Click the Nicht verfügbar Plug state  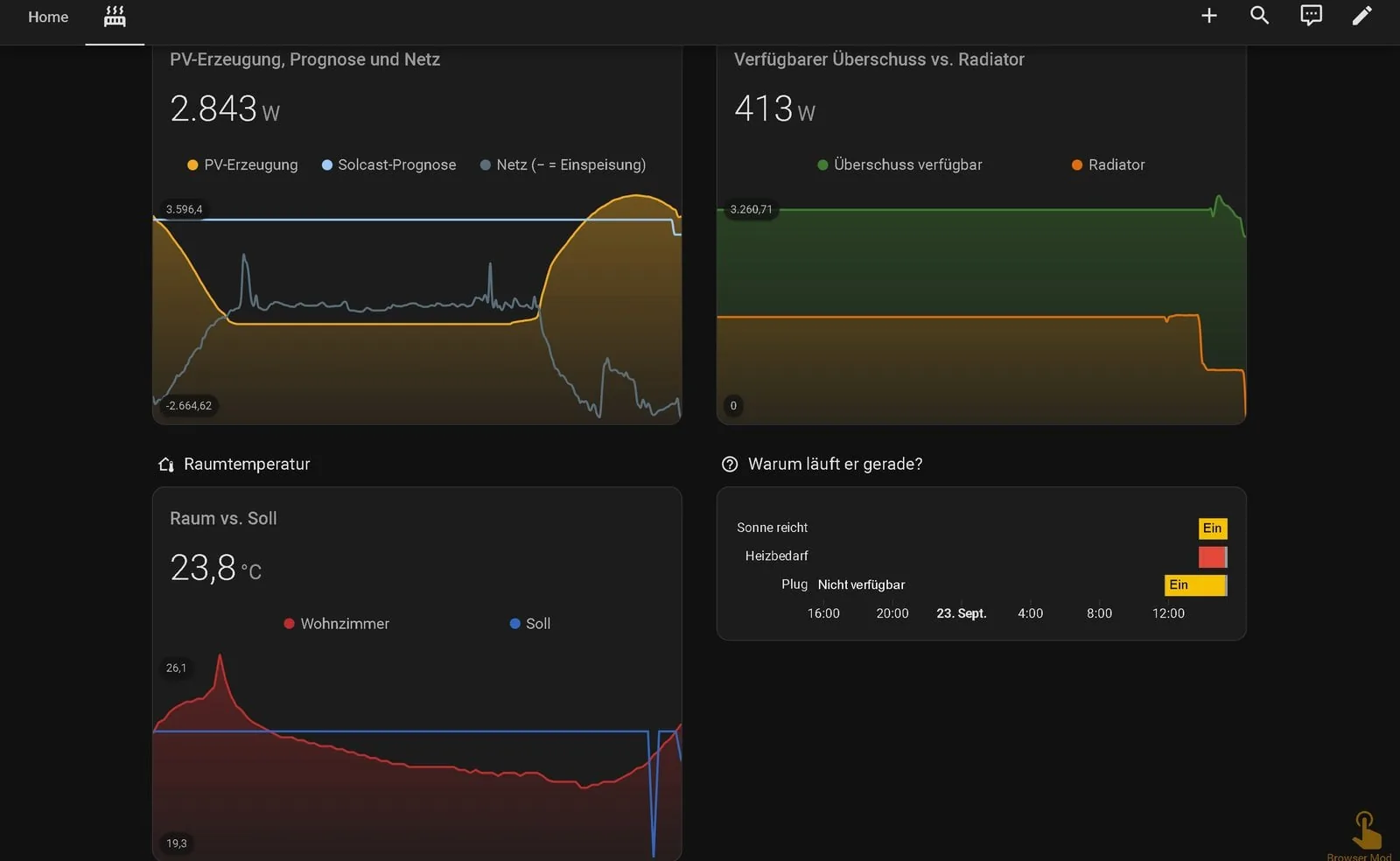[x=861, y=584]
